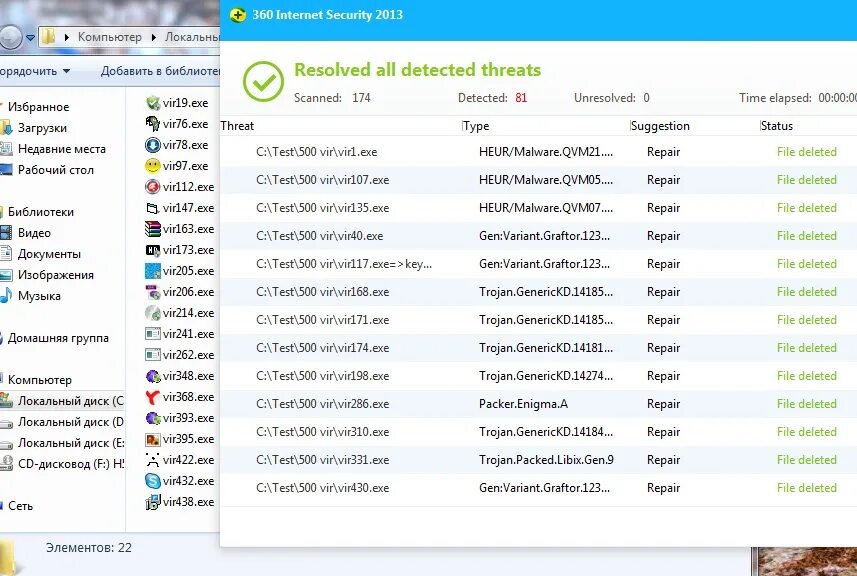
Task: Expand the arrow after Компьютер in address bar
Action: coord(154,37)
